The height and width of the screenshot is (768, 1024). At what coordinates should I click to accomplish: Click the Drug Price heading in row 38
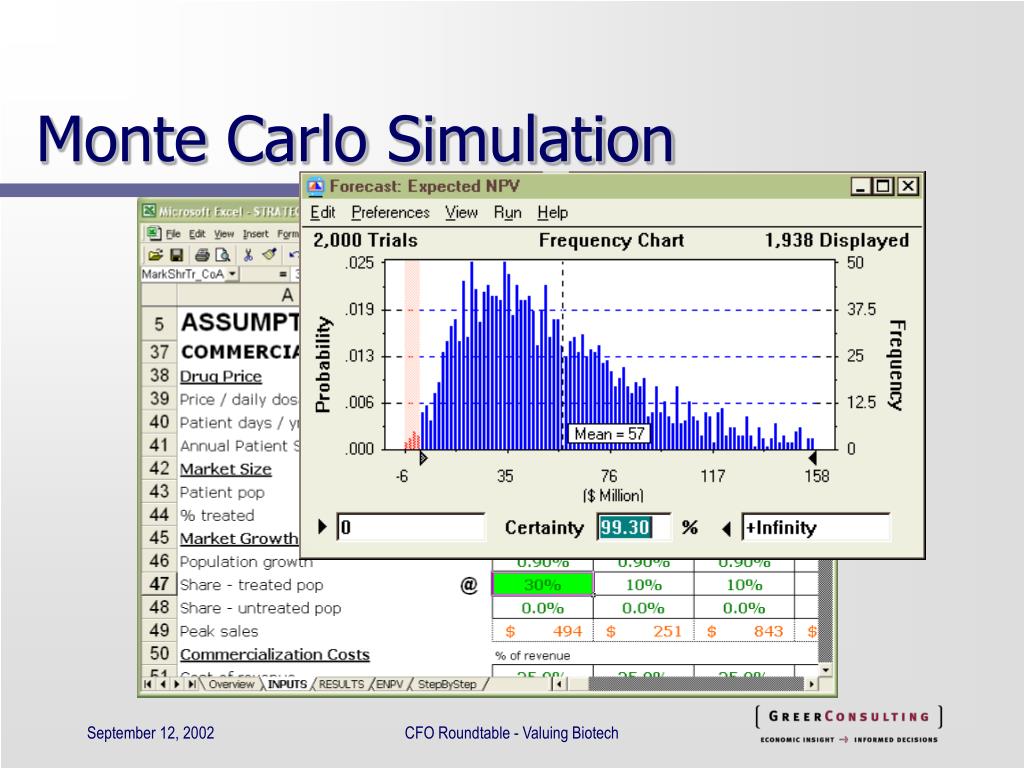click(x=221, y=376)
